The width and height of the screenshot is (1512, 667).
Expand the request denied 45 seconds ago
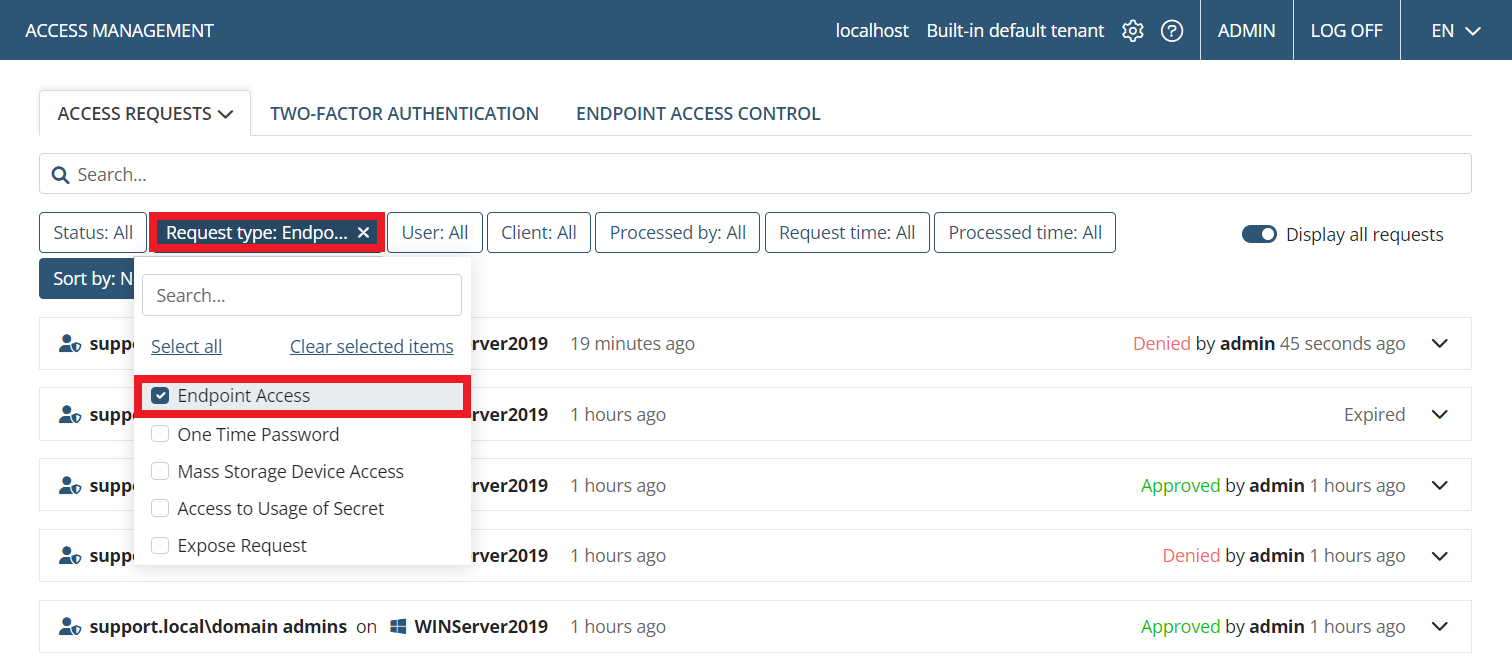click(x=1440, y=344)
